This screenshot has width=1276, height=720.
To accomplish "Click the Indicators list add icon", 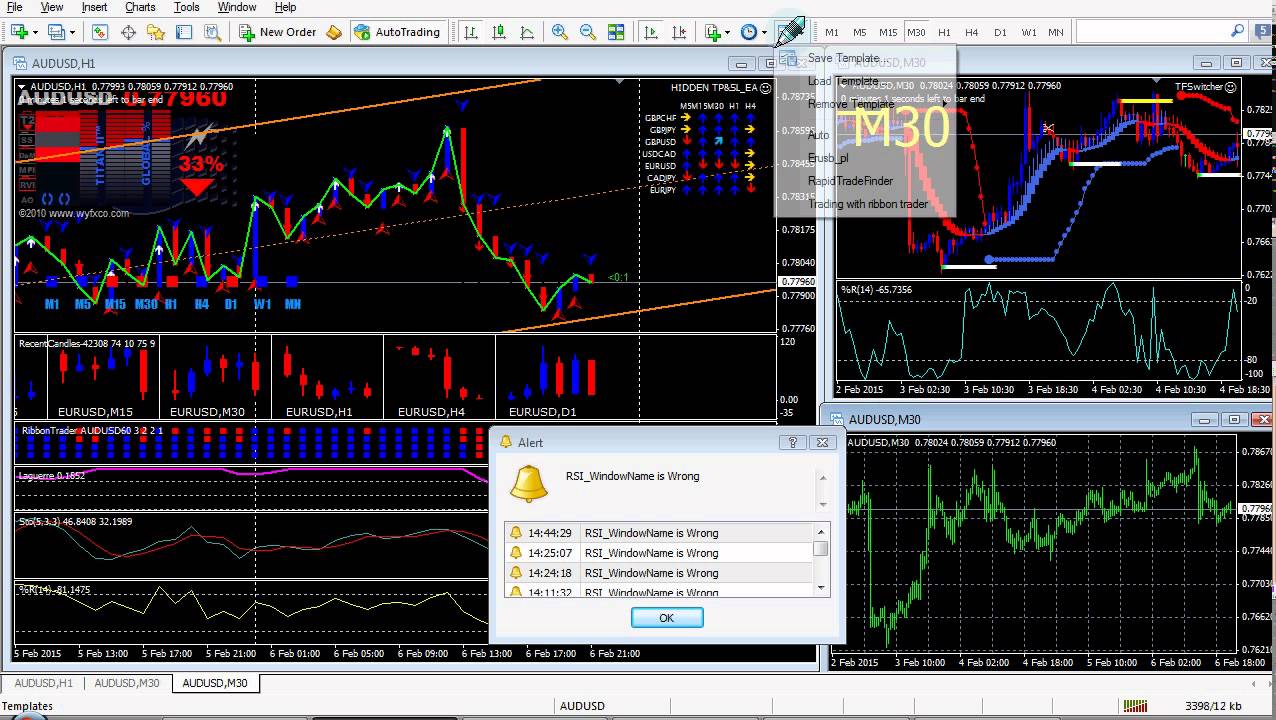I will click(x=712, y=32).
